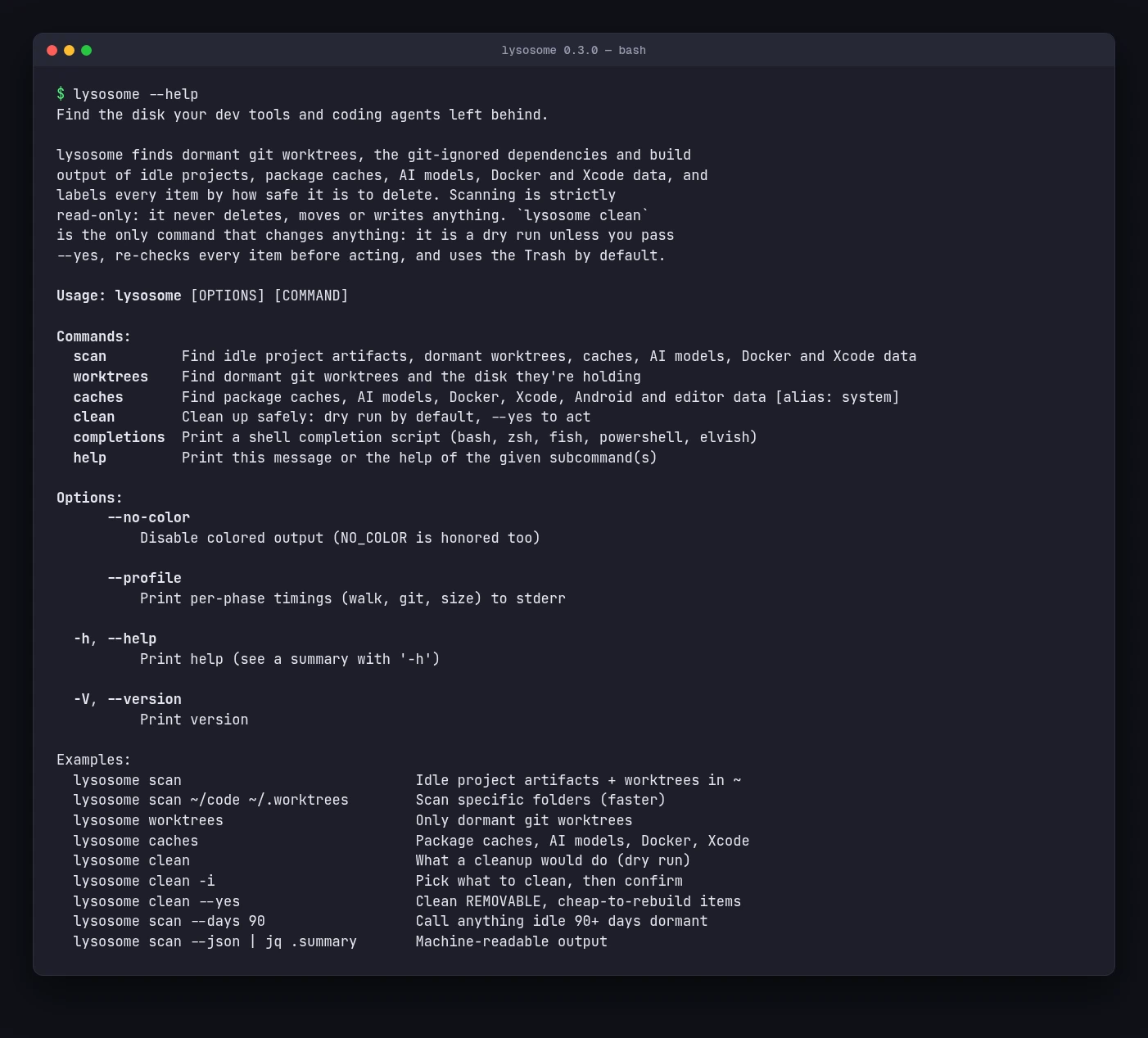The height and width of the screenshot is (1038, 1148).
Task: Click the window title 'lysosome 0.3.0 — bash'
Action: pyautogui.click(x=573, y=51)
